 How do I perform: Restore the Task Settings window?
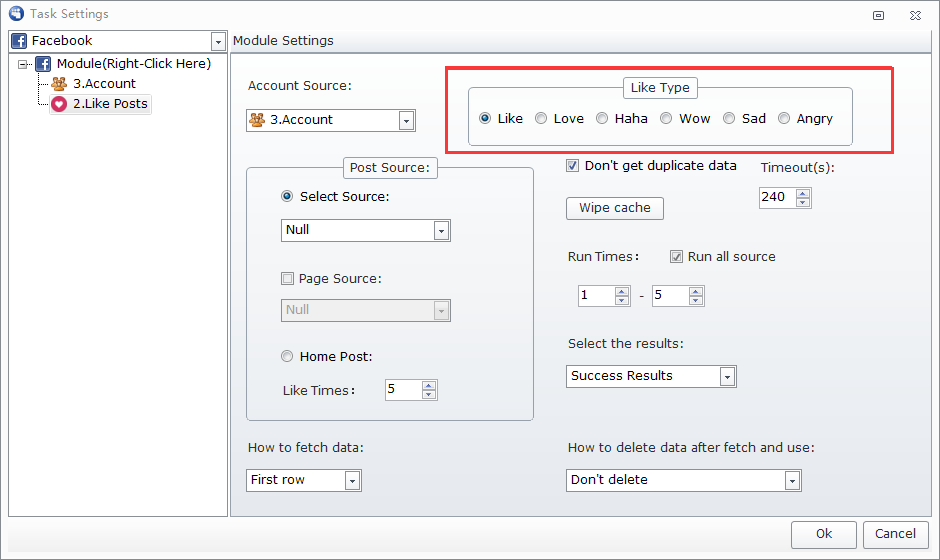coord(878,16)
